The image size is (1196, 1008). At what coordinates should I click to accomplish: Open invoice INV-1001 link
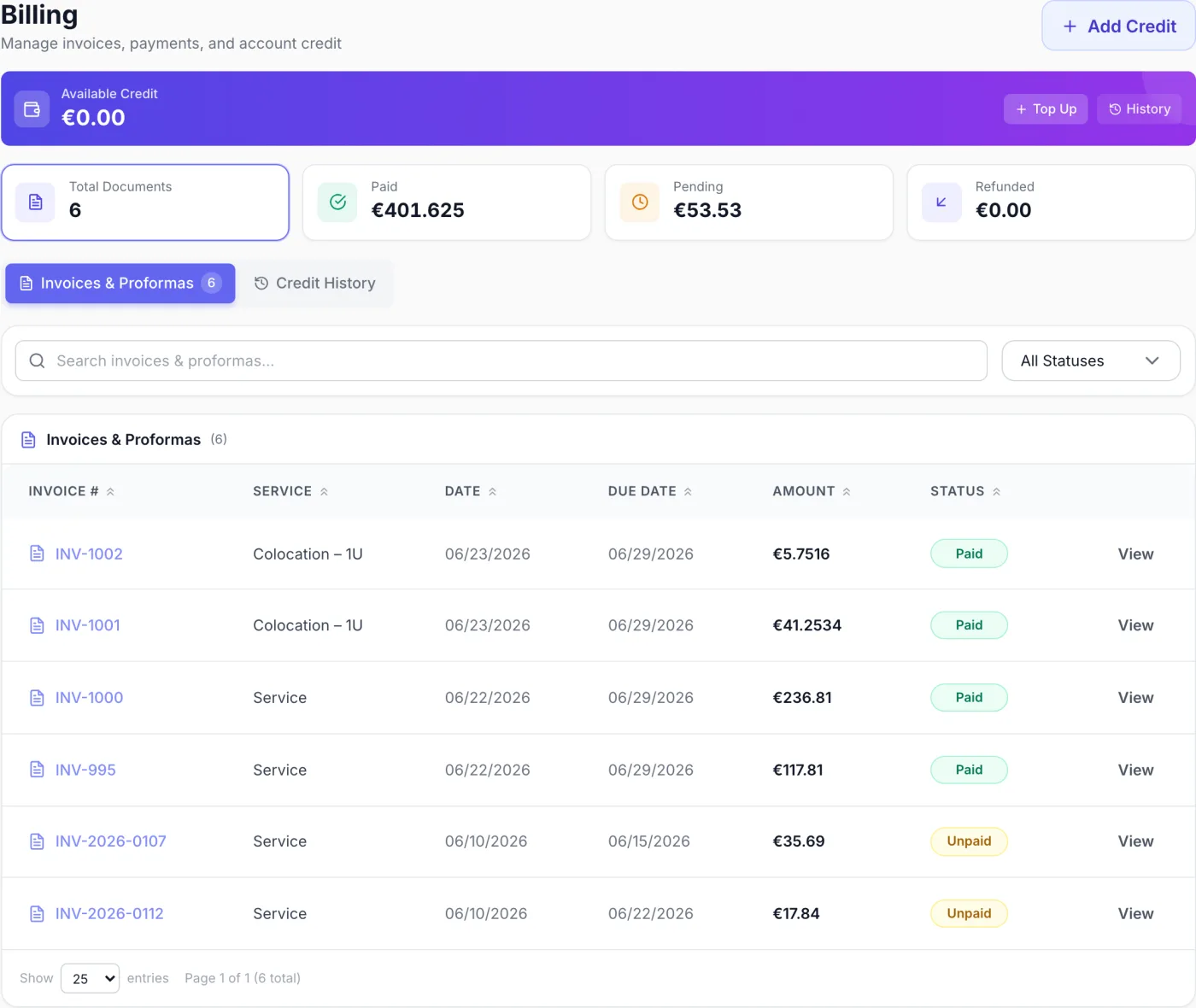point(88,625)
